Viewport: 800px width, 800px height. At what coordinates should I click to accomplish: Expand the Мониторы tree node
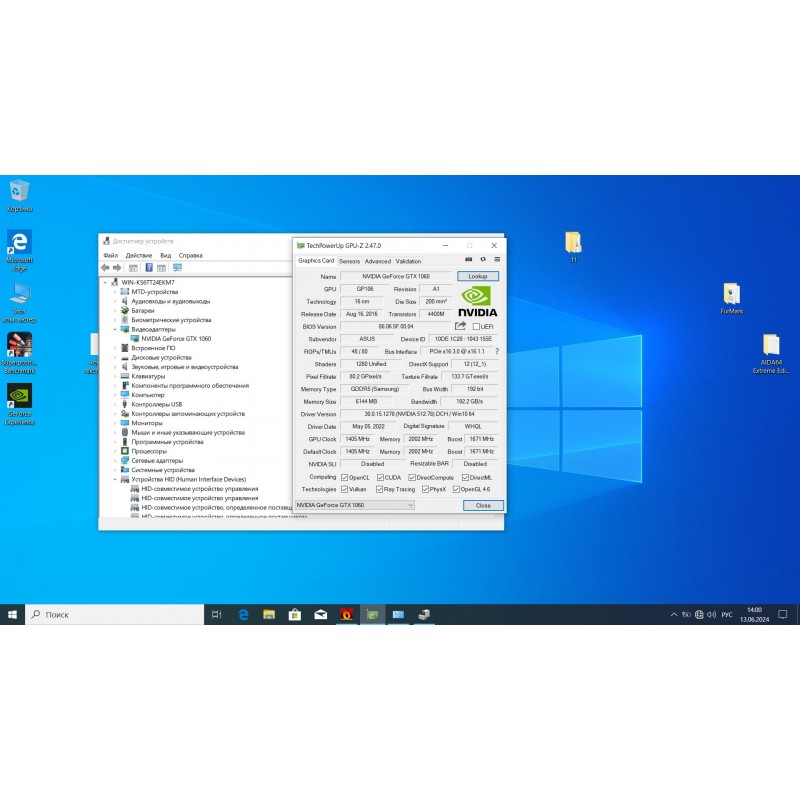115,423
